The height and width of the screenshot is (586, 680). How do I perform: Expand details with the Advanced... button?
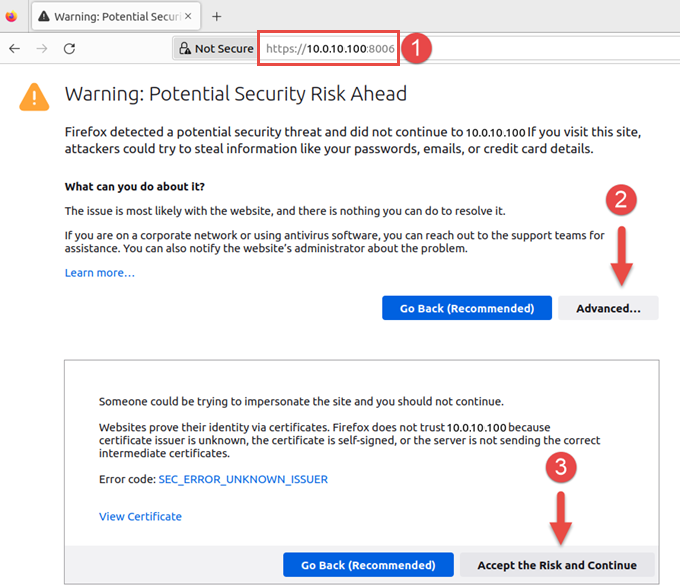click(x=608, y=308)
